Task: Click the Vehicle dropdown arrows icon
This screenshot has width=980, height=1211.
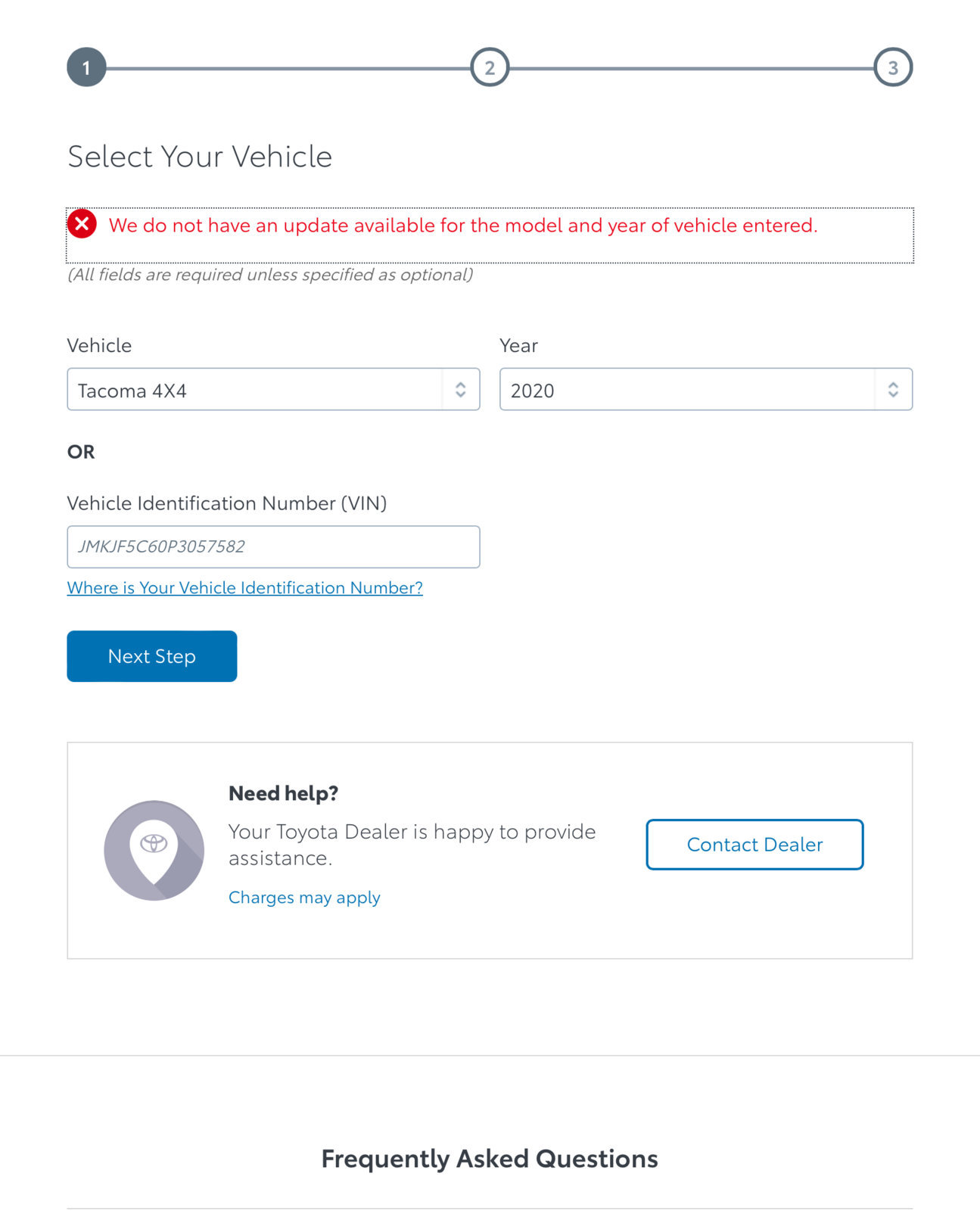Action: point(460,390)
